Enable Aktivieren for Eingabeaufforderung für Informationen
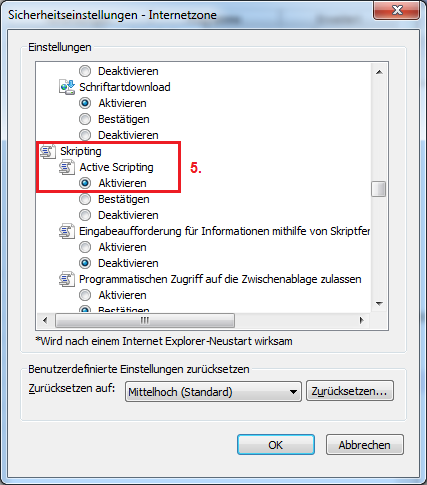Screen dimensions: 427x485 (85, 247)
